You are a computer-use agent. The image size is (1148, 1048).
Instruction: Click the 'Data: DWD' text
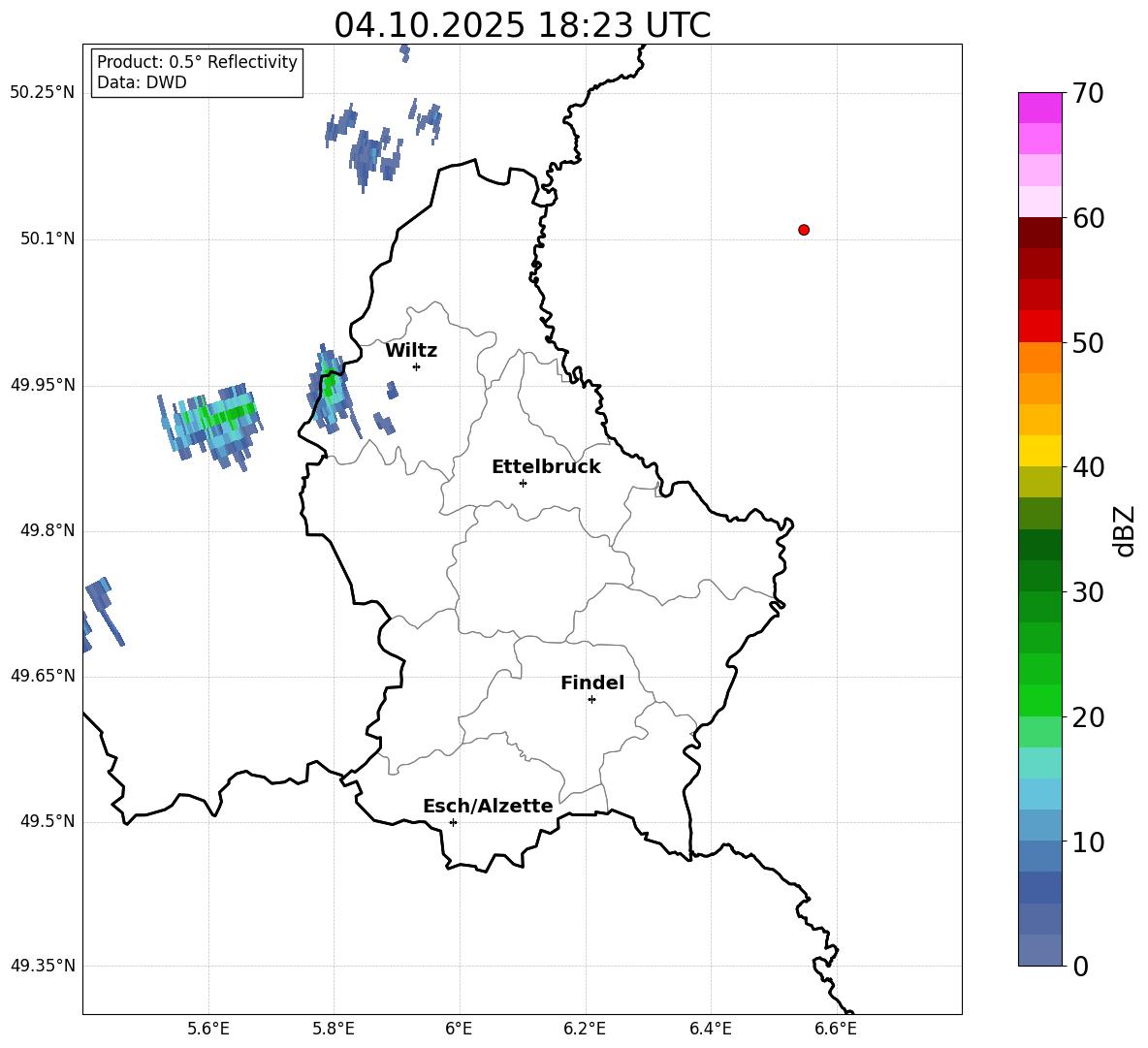(x=142, y=82)
